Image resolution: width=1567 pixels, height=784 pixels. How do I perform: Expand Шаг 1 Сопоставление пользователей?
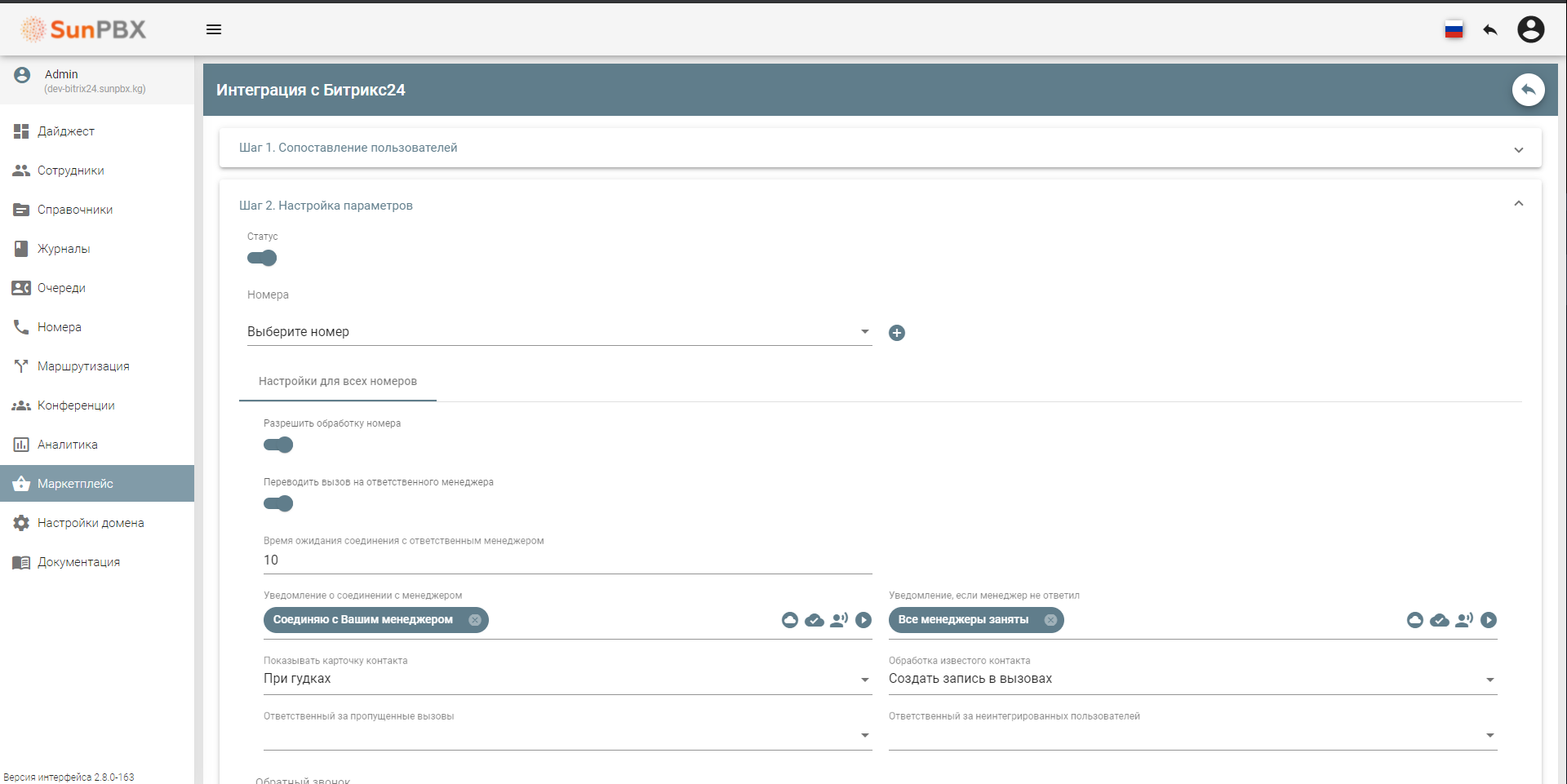(x=880, y=148)
